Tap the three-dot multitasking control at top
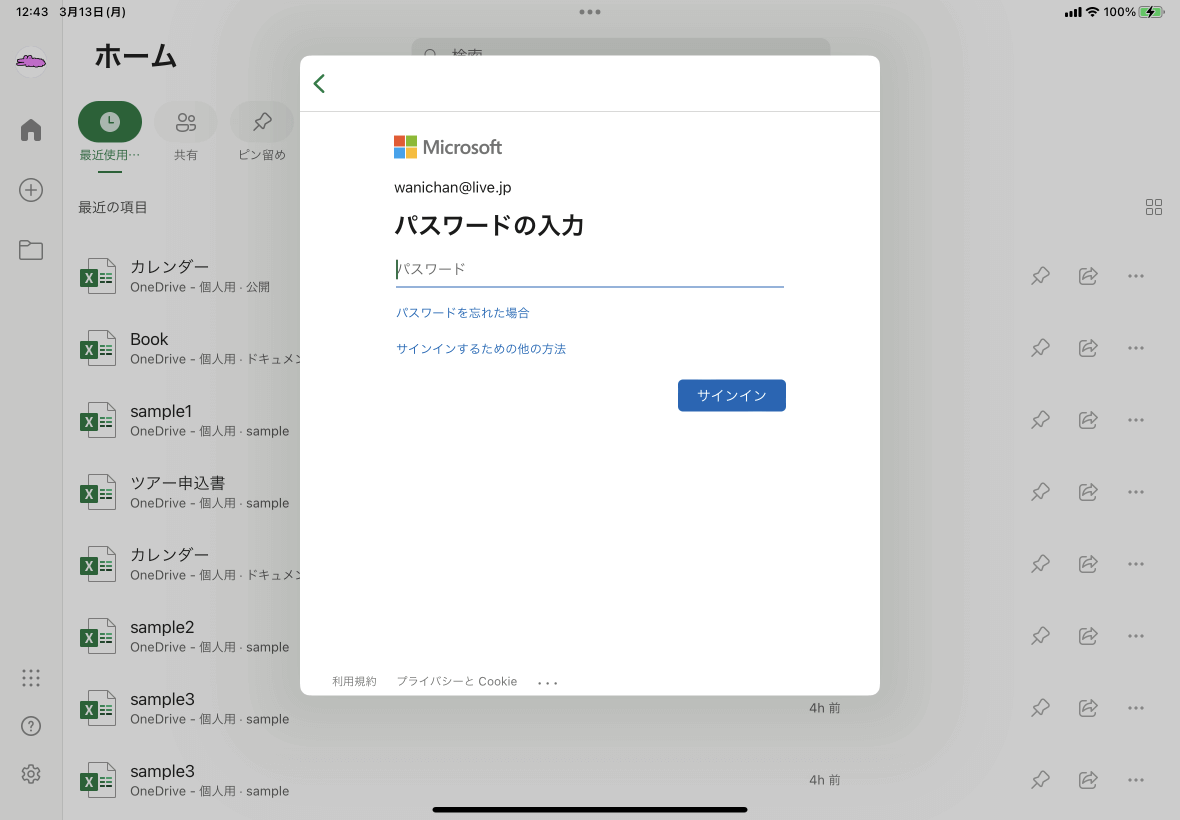Image resolution: width=1180 pixels, height=820 pixels. [590, 12]
